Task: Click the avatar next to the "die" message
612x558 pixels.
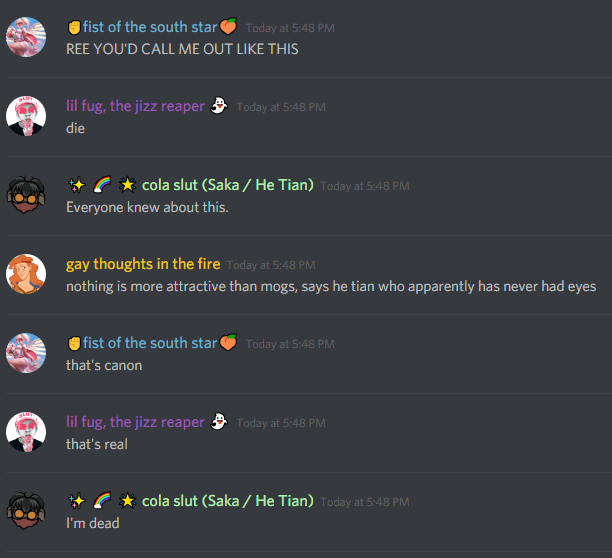Action: tap(26, 116)
